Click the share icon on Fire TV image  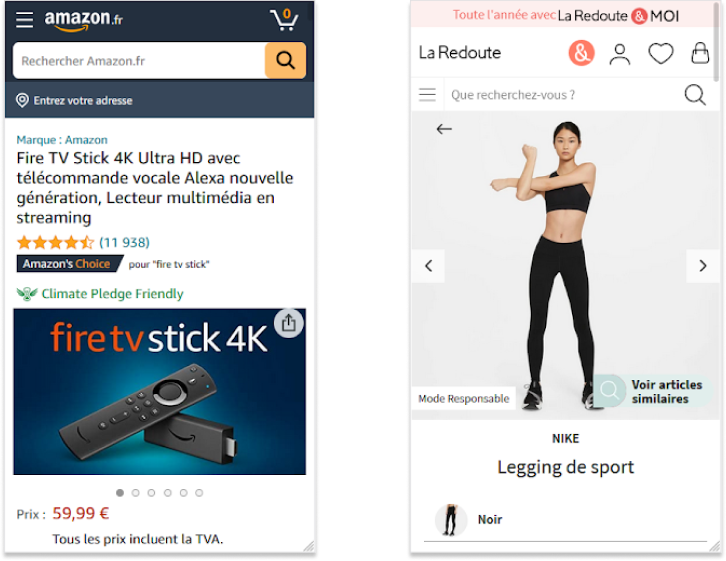point(288,323)
